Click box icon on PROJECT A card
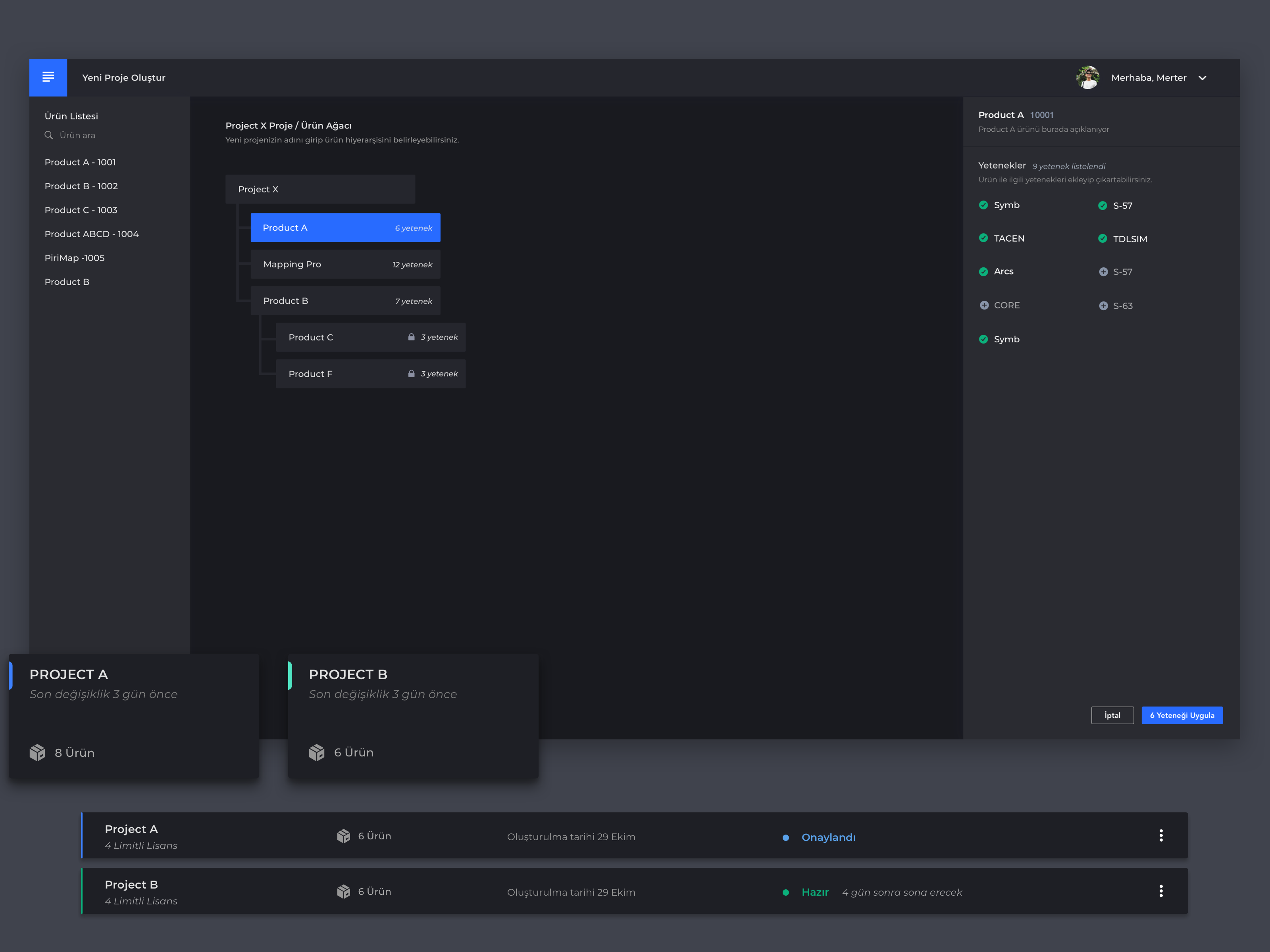Screen dimensions: 1270x952 (x=37, y=752)
